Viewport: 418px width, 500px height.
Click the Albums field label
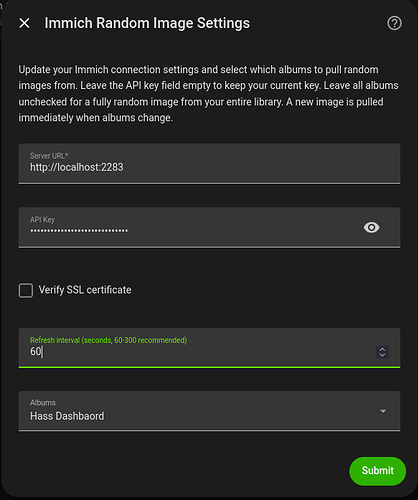pyautogui.click(x=43, y=403)
